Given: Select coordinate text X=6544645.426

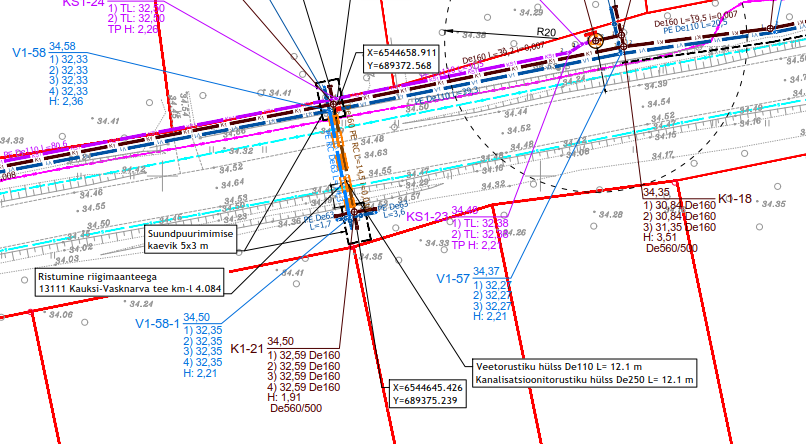Looking at the screenshot, I should (428, 387).
